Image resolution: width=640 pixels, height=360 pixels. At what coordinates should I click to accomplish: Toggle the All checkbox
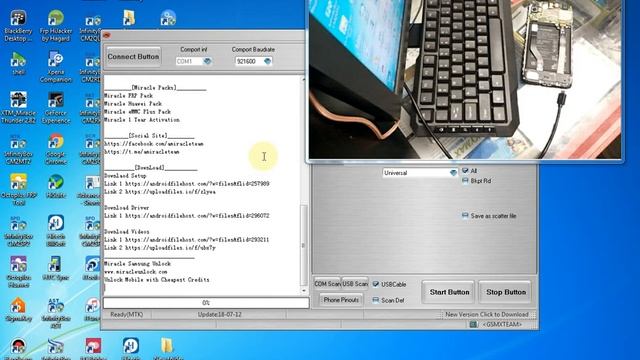click(465, 171)
